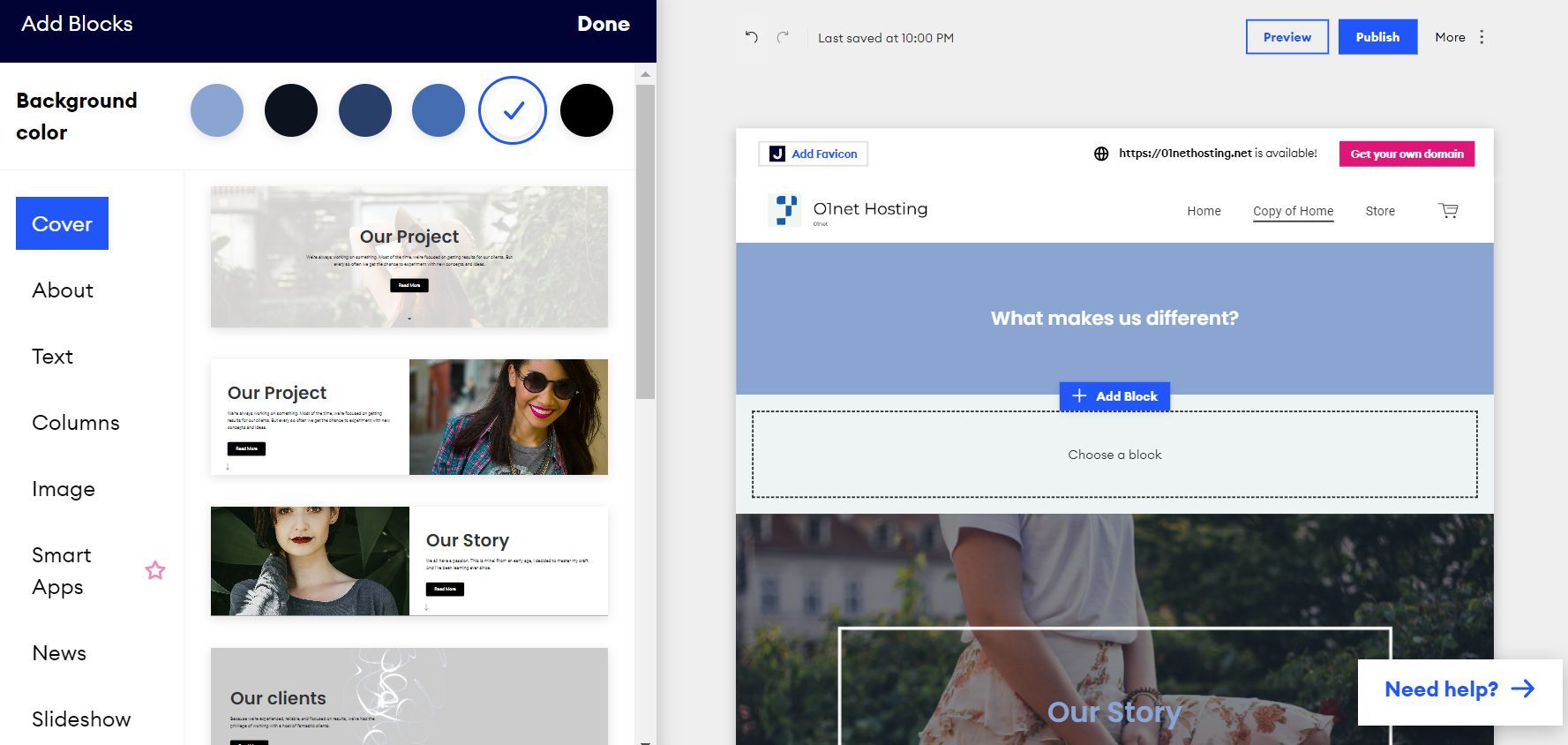Go to Home in site navigation
1568x745 pixels.
pos(1204,211)
